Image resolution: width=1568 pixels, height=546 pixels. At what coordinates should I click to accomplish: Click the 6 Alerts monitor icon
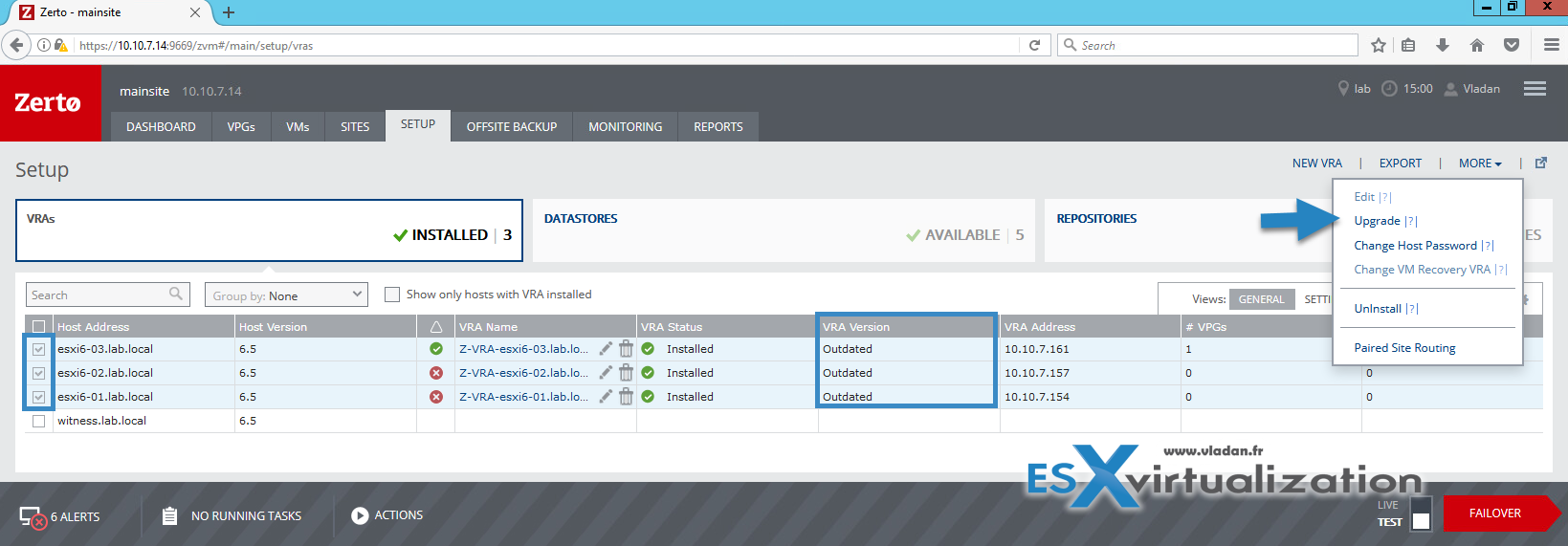coord(33,517)
